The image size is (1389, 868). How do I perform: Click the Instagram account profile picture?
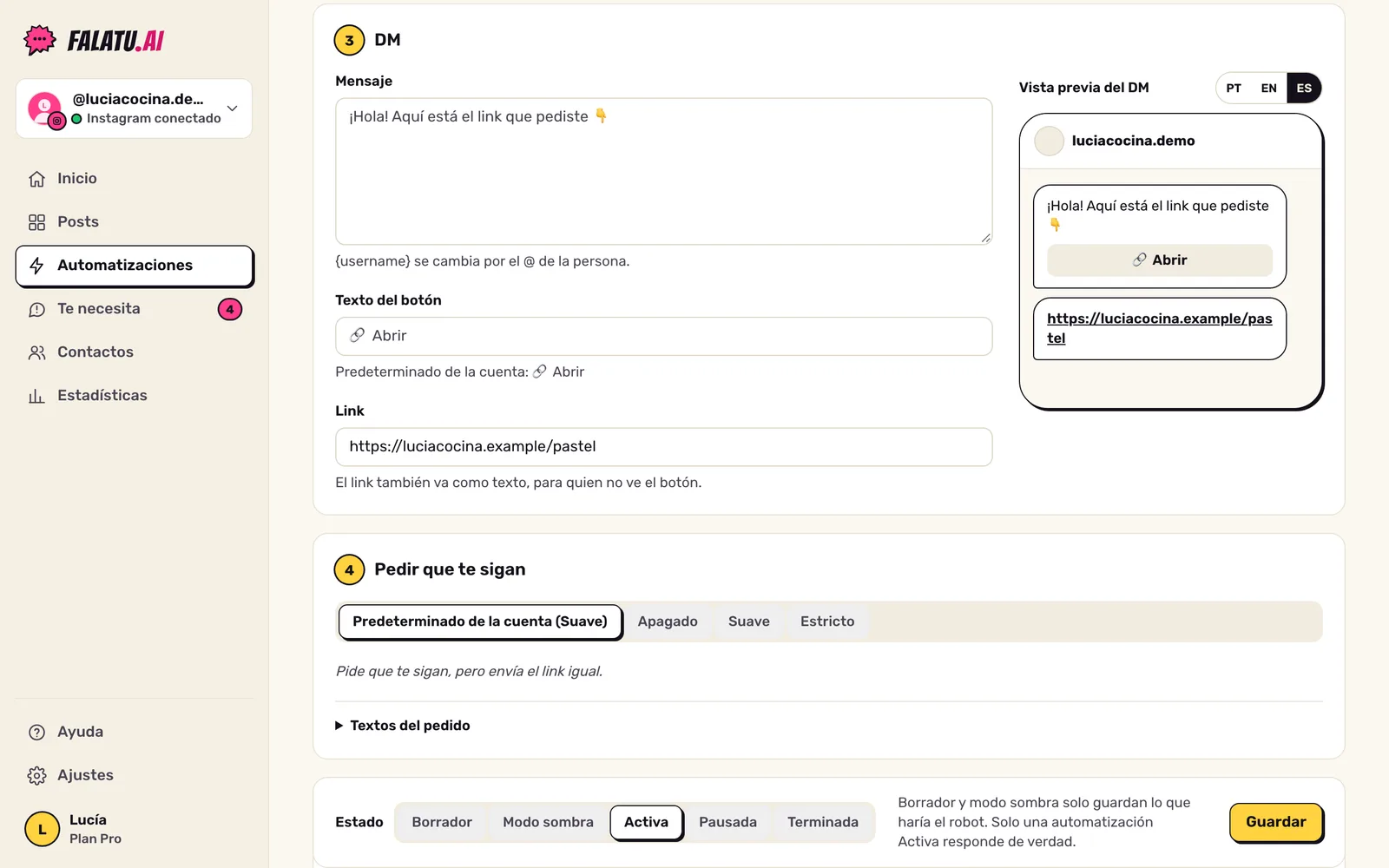[x=45, y=108]
